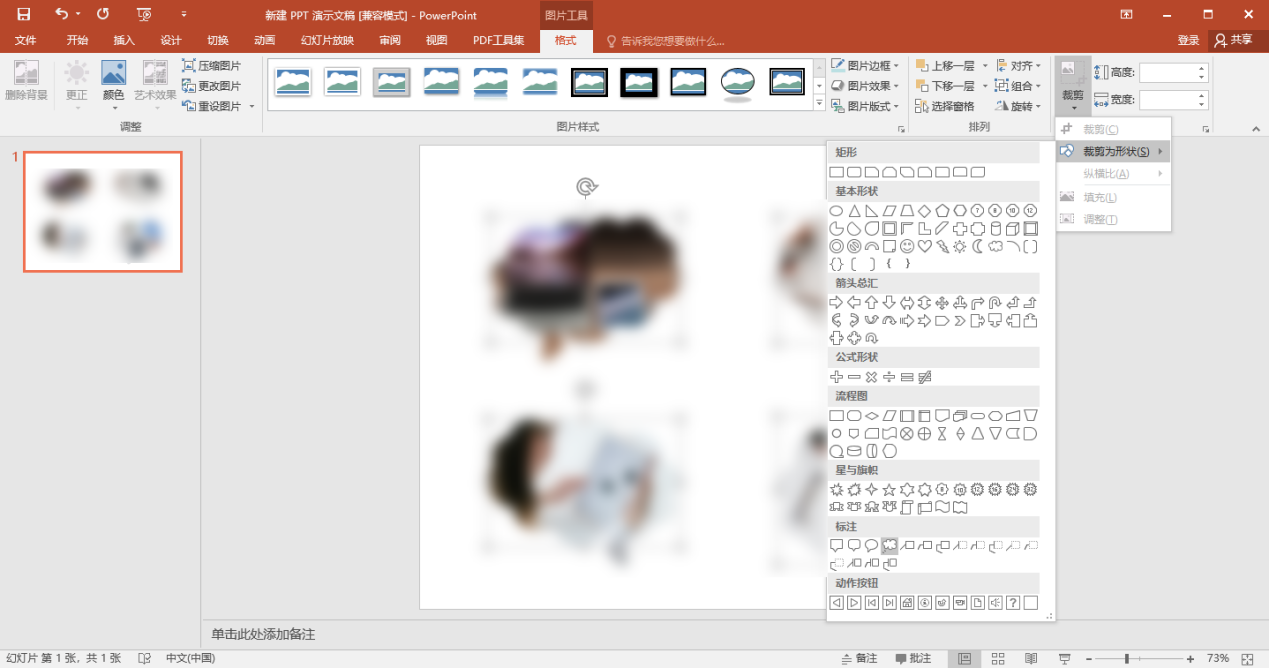Click the zoom in plus button
The height and width of the screenshot is (668, 1269).
pos(1190,658)
